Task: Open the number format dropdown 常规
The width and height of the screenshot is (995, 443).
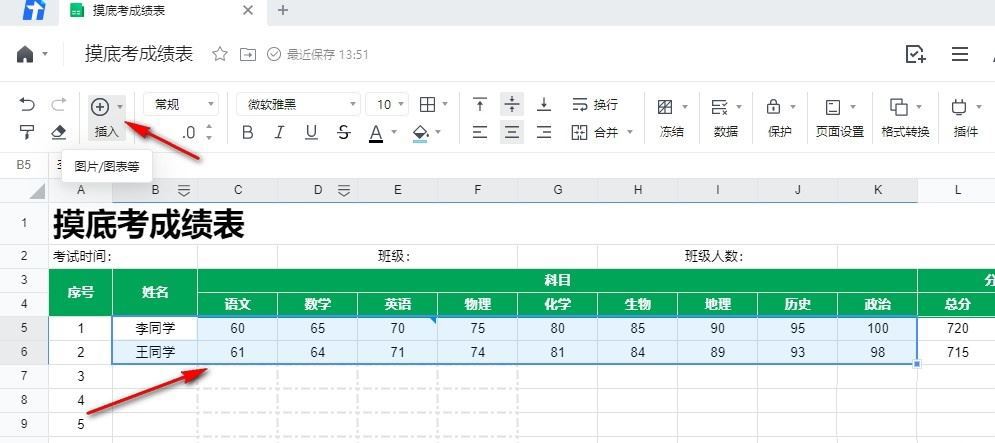Action: point(181,105)
